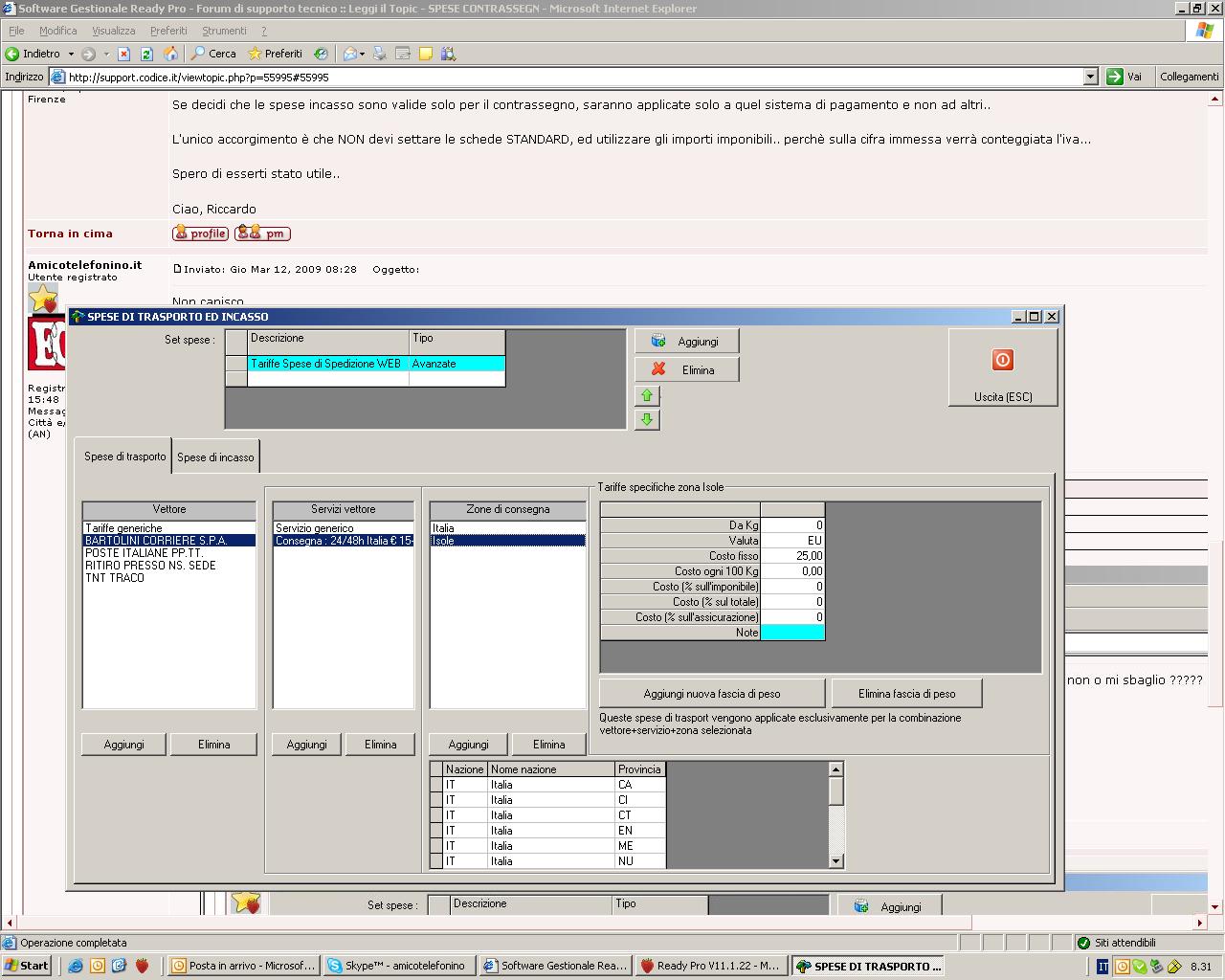Screen dimensions: 1225x980
Task: Click scroll-up arrow of province table
Action: (836, 769)
